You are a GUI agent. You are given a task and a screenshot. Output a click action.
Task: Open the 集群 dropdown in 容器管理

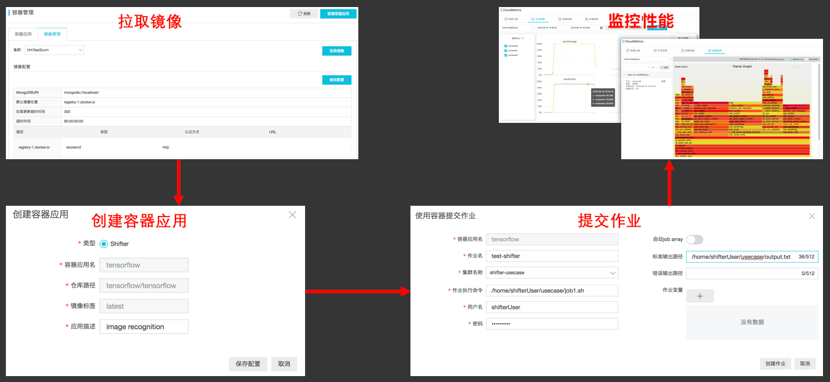pos(55,50)
